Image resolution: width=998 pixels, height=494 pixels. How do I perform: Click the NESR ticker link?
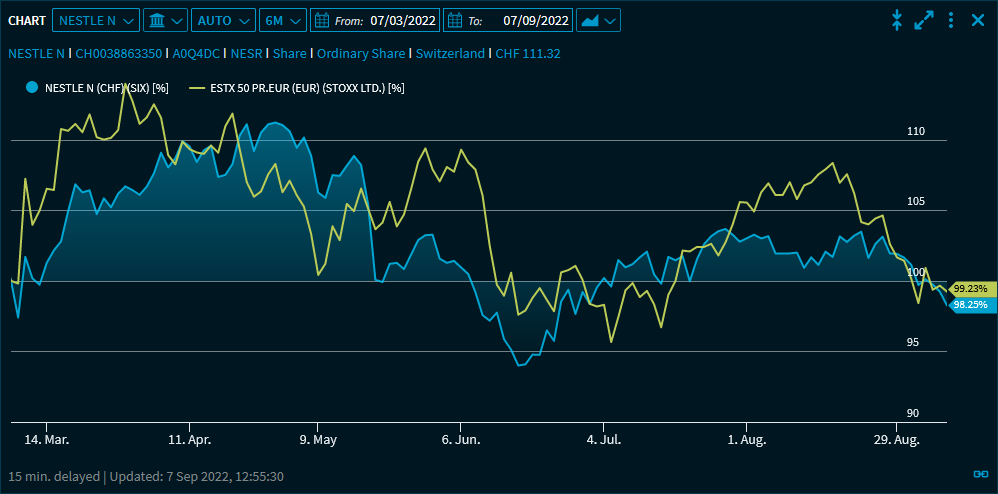pos(246,54)
